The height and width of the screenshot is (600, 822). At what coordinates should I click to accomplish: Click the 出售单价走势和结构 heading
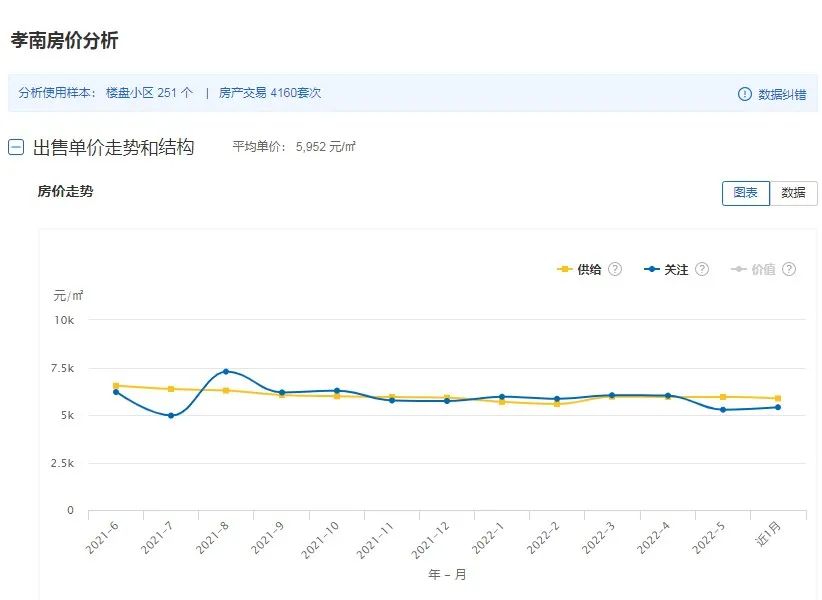(113, 147)
